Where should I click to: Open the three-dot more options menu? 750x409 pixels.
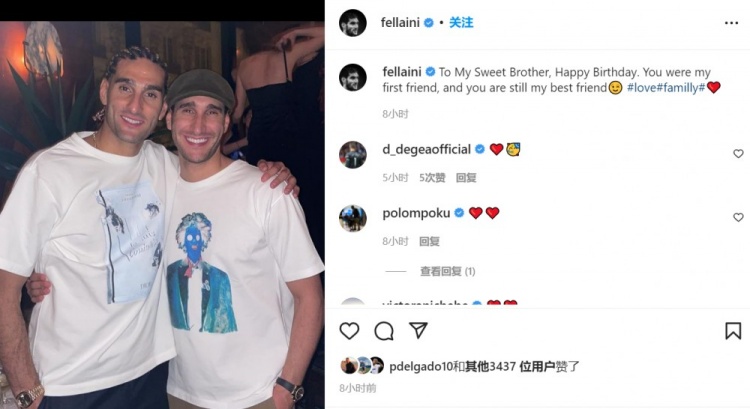[731, 23]
